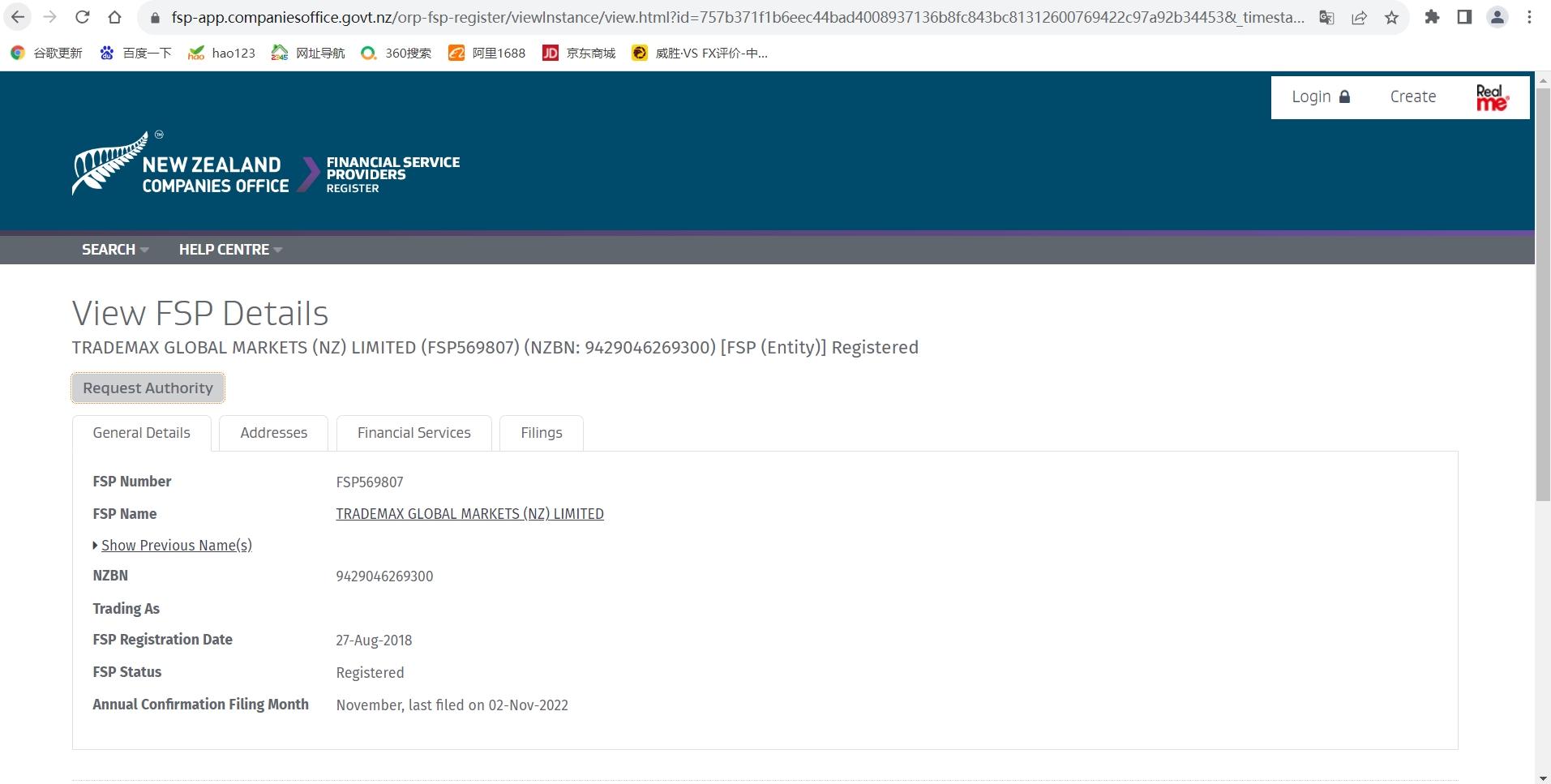The width and height of the screenshot is (1551, 784).
Task: Select the FSP Status value Registered
Action: coord(370,673)
